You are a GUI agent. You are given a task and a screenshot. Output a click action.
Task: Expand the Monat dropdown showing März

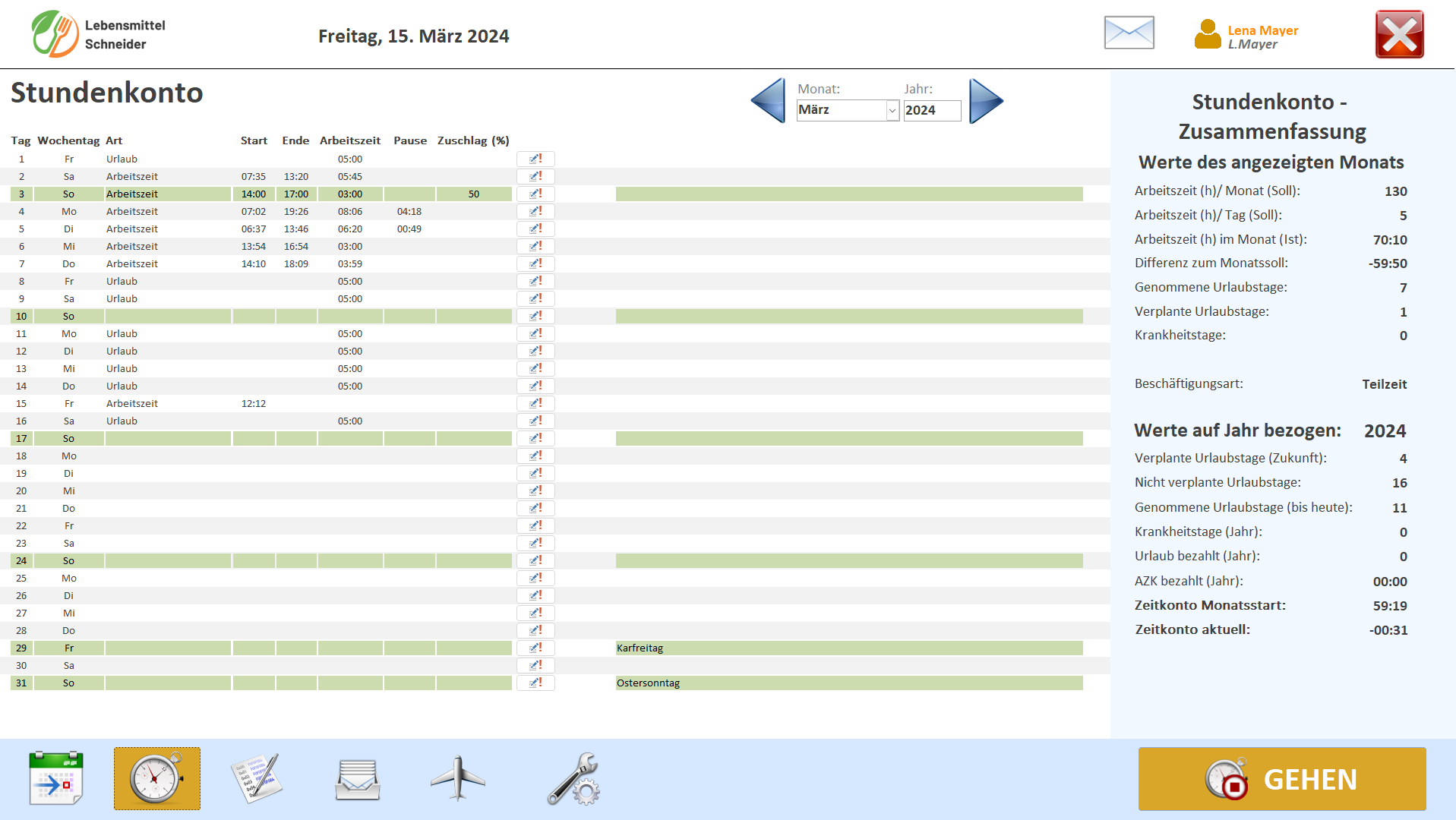(x=892, y=110)
